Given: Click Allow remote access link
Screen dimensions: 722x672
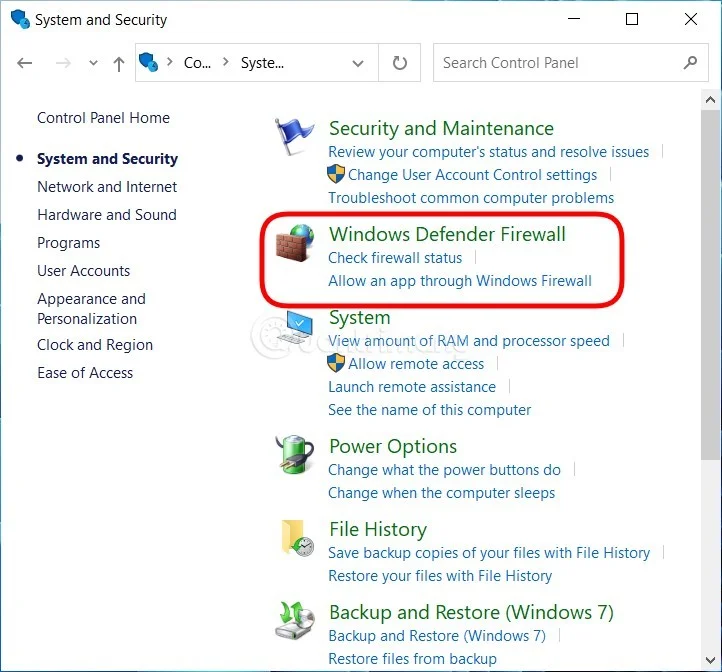Looking at the screenshot, I should 416,364.
